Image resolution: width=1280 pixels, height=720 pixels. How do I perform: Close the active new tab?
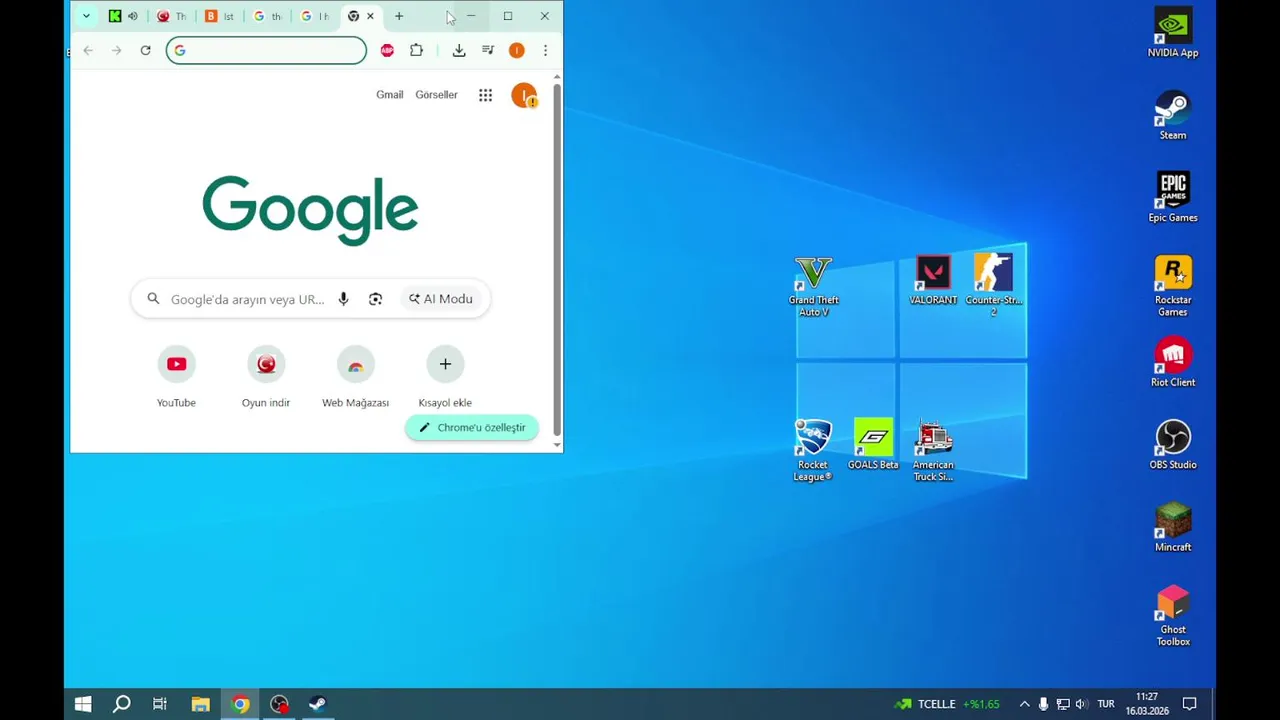pos(370,16)
